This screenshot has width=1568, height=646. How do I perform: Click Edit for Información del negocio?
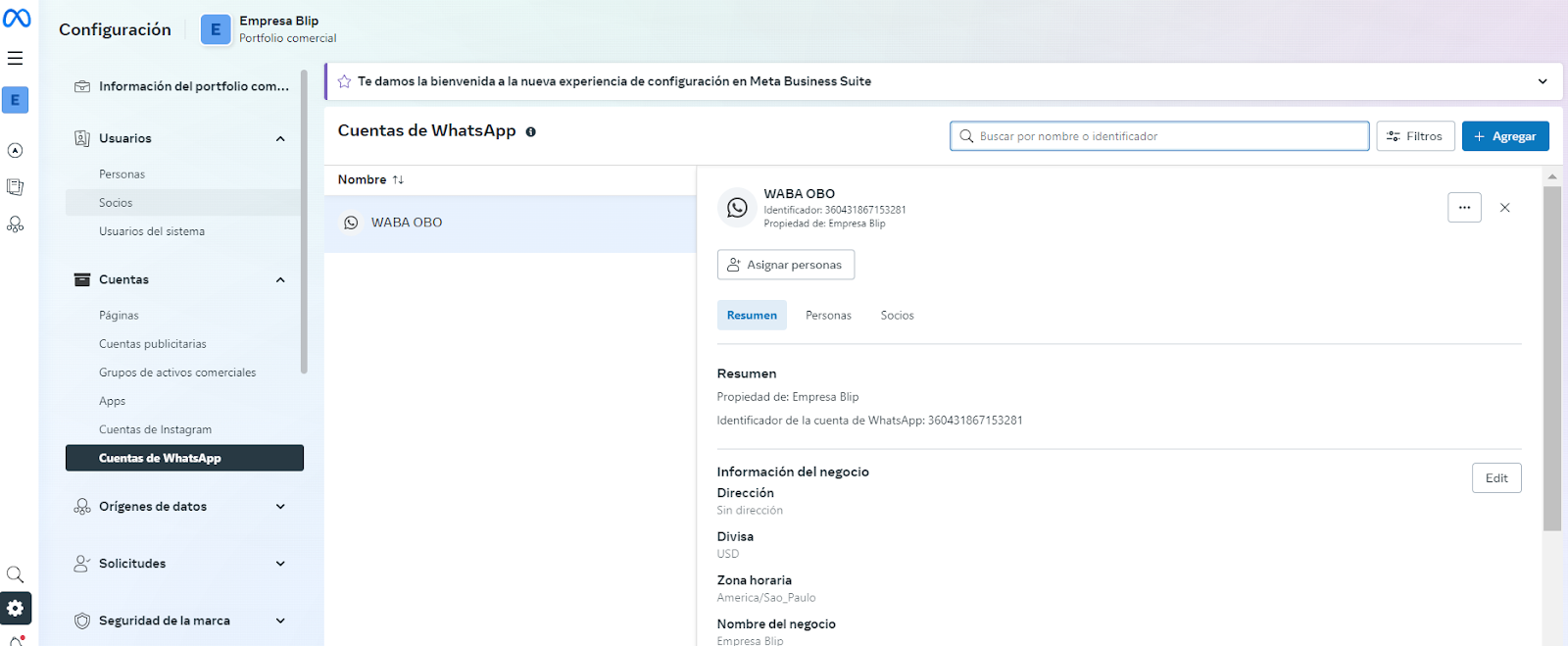(1496, 478)
